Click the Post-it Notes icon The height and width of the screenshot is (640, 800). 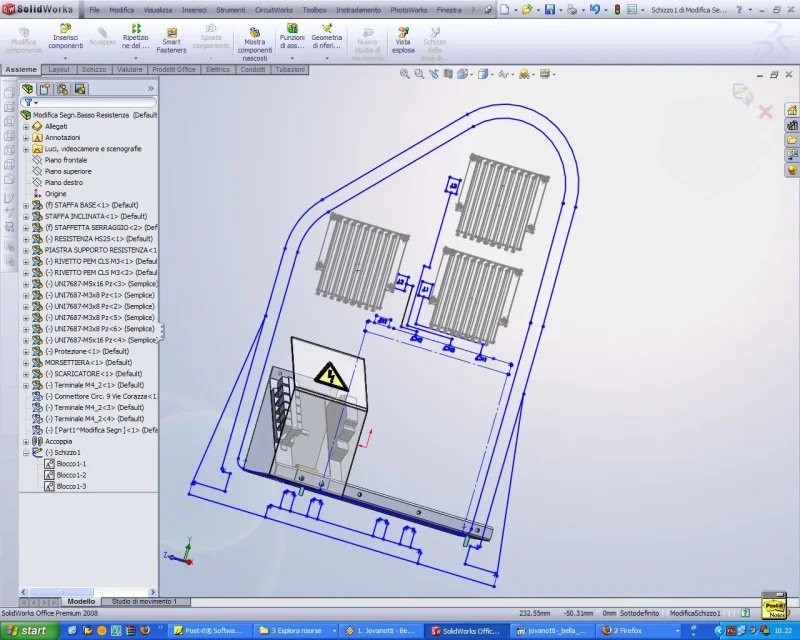774,606
